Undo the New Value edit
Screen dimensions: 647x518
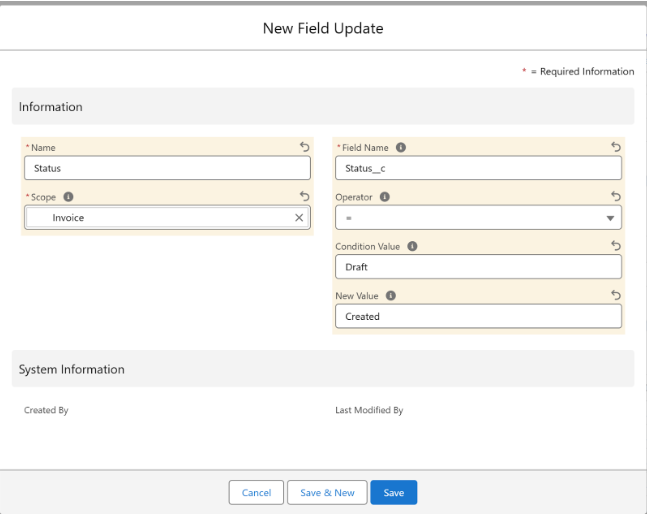pos(616,295)
